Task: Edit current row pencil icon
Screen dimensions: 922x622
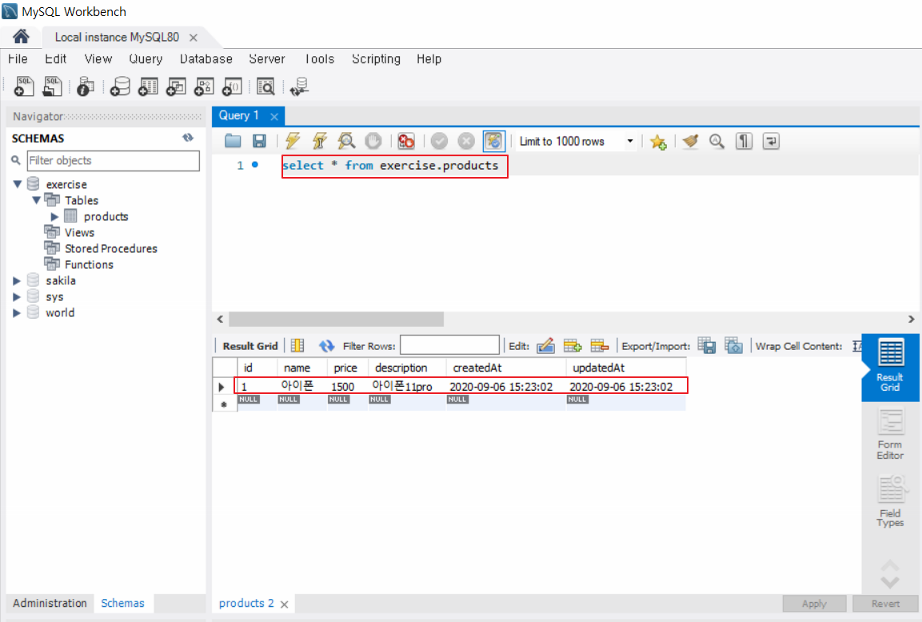Action: [x=546, y=346]
